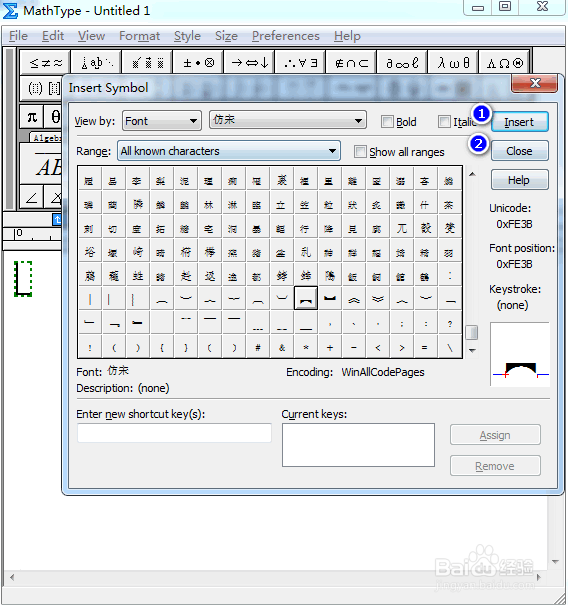
Task: Select the ampersand in symbol grid
Action: (282, 348)
